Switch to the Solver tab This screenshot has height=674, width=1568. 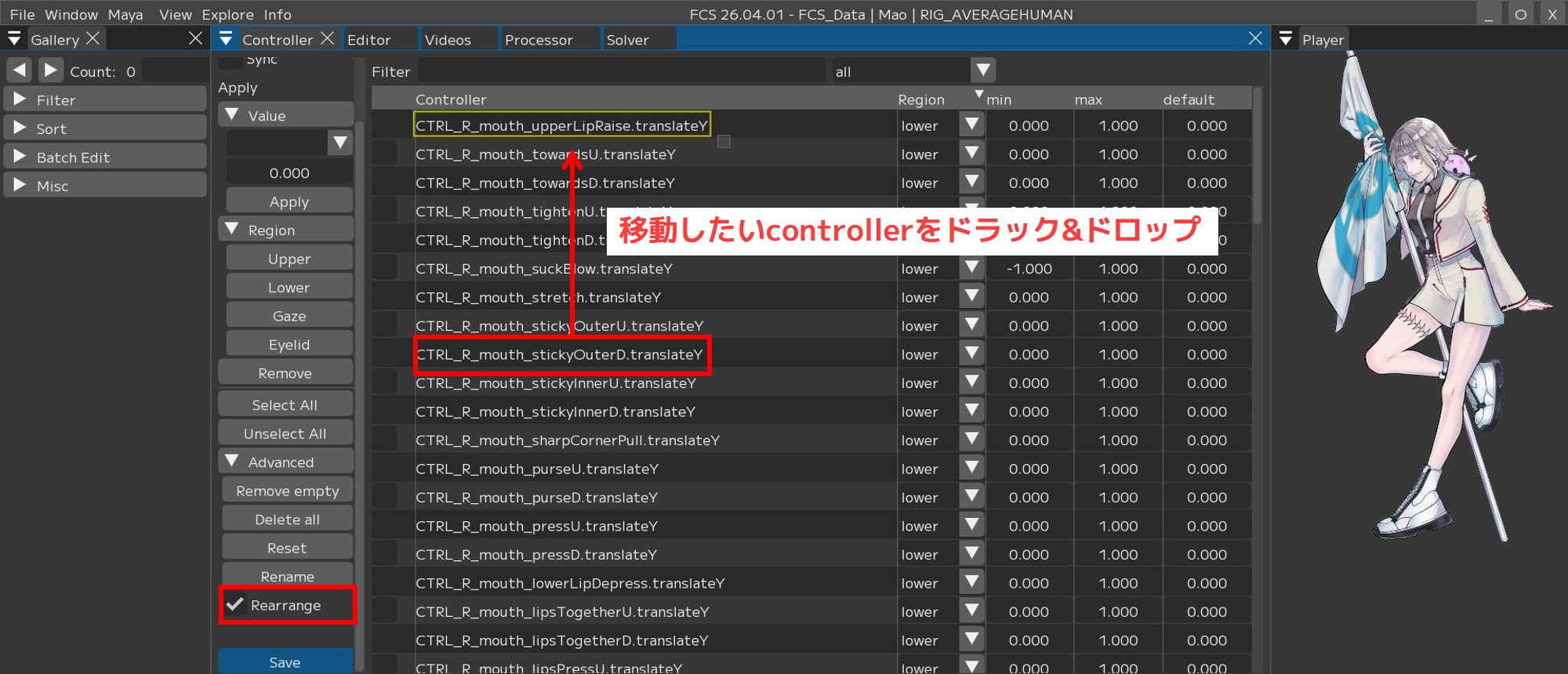tap(627, 40)
